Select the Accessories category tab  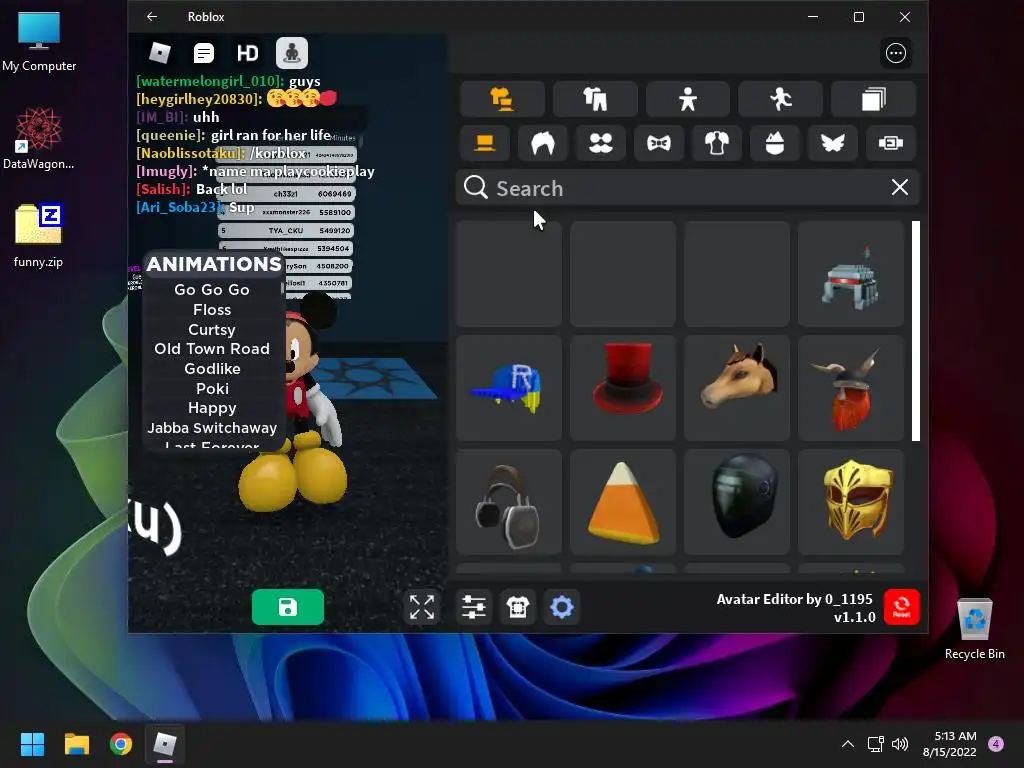502,99
